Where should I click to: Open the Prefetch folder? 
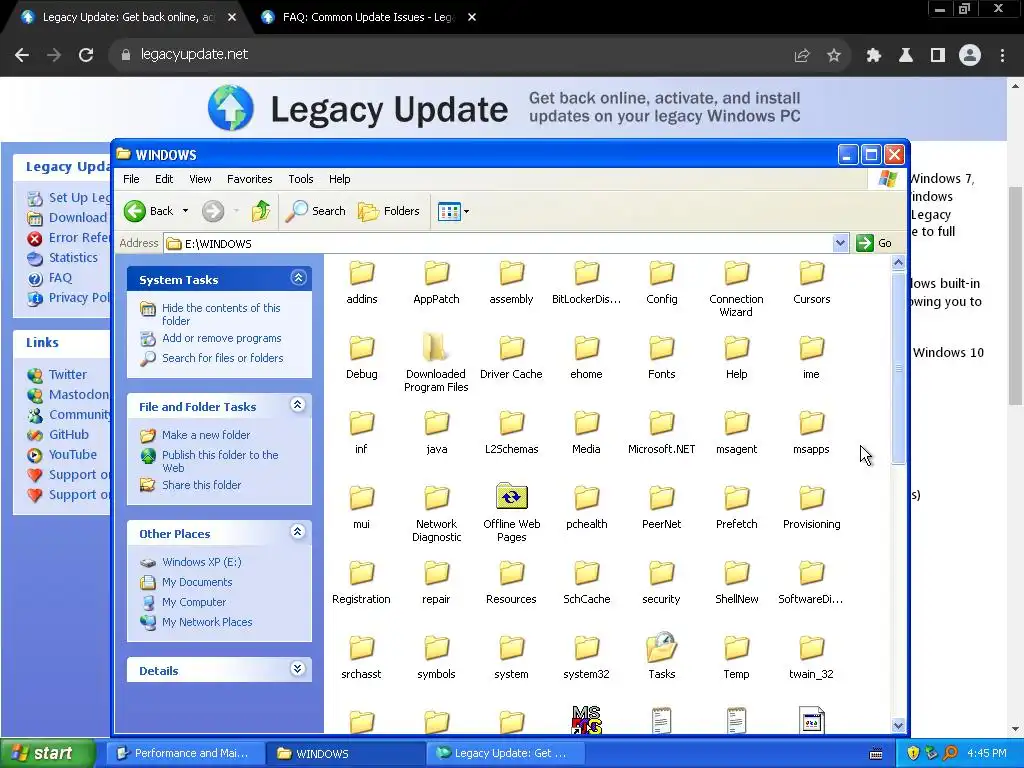tap(737, 508)
